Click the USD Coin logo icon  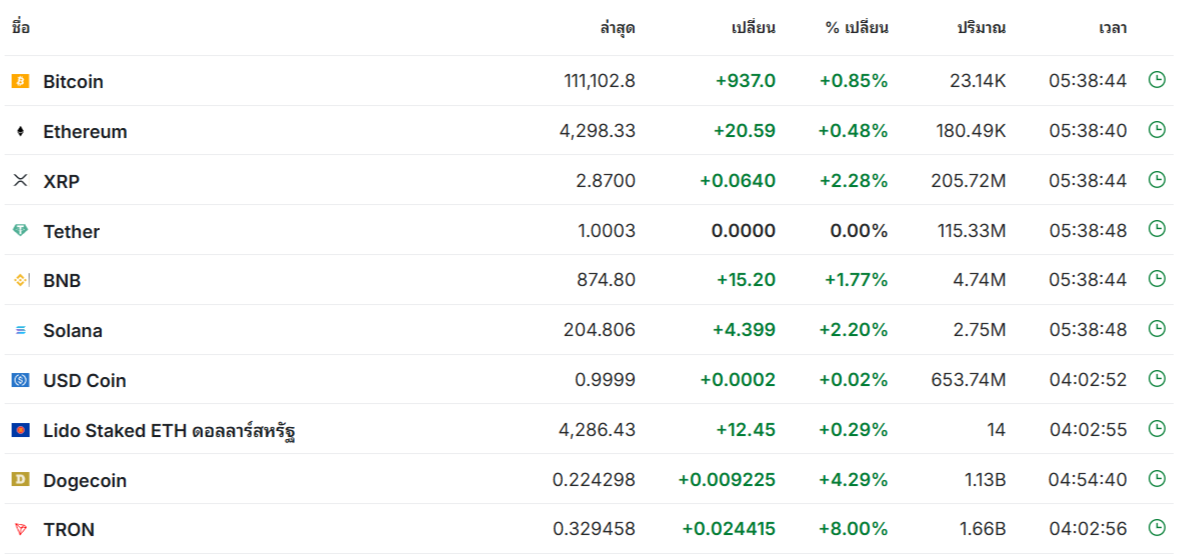tap(20, 380)
